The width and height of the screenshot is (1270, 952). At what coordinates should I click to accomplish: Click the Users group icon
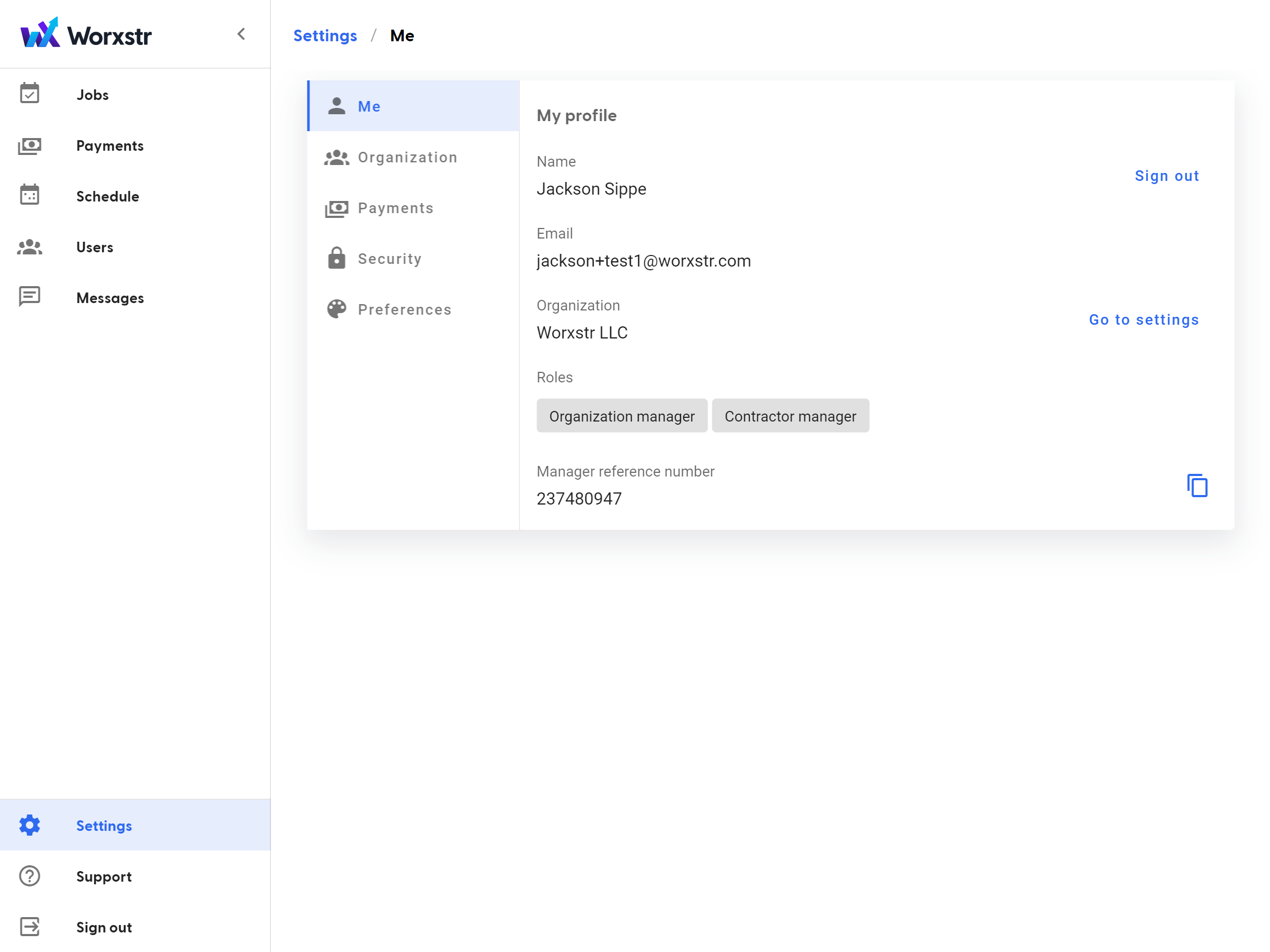[30, 247]
